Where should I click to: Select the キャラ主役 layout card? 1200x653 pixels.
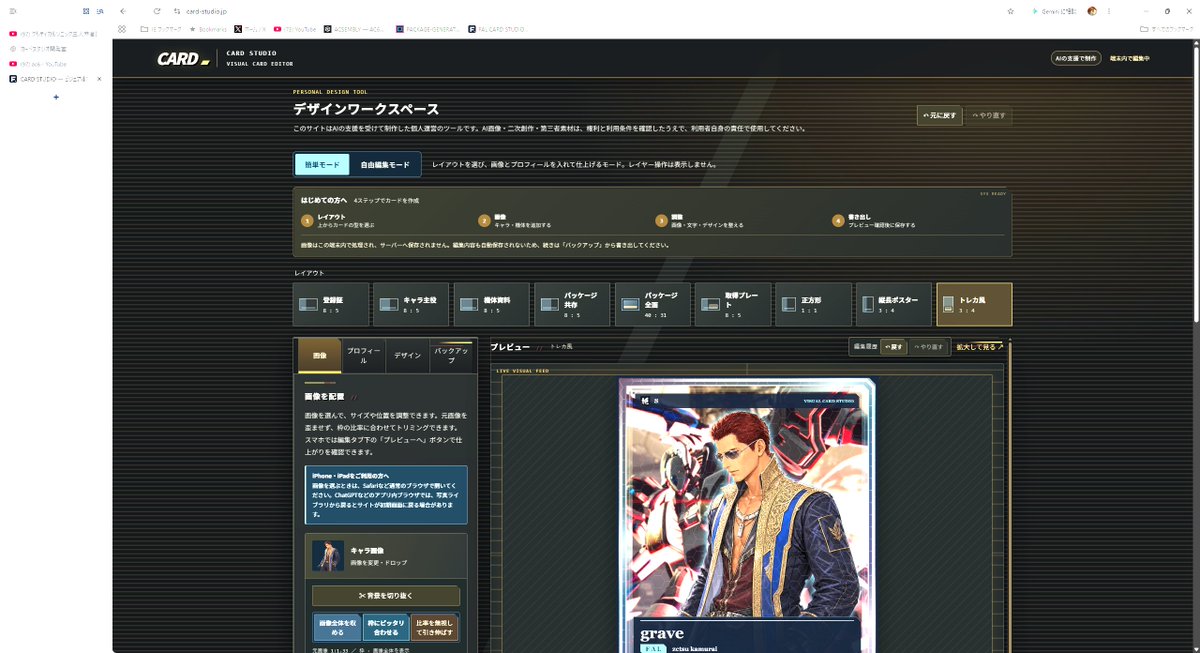tap(410, 304)
